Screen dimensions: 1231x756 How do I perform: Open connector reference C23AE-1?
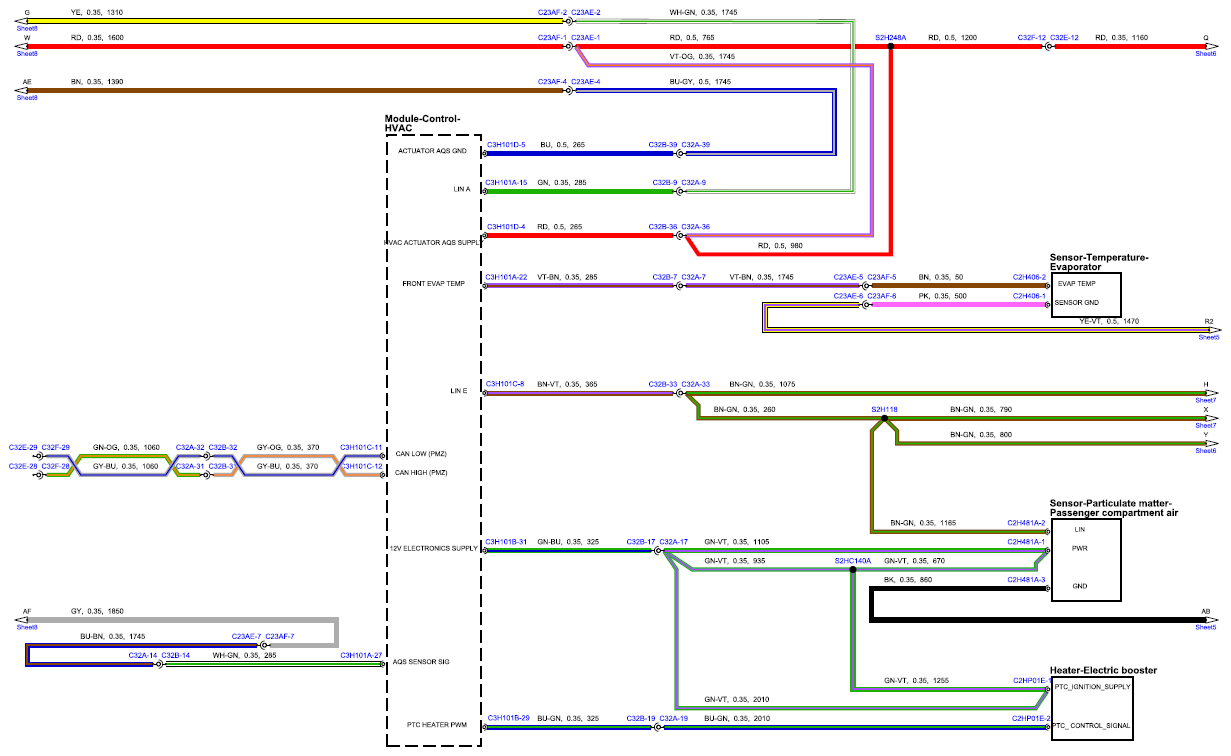[x=586, y=37]
